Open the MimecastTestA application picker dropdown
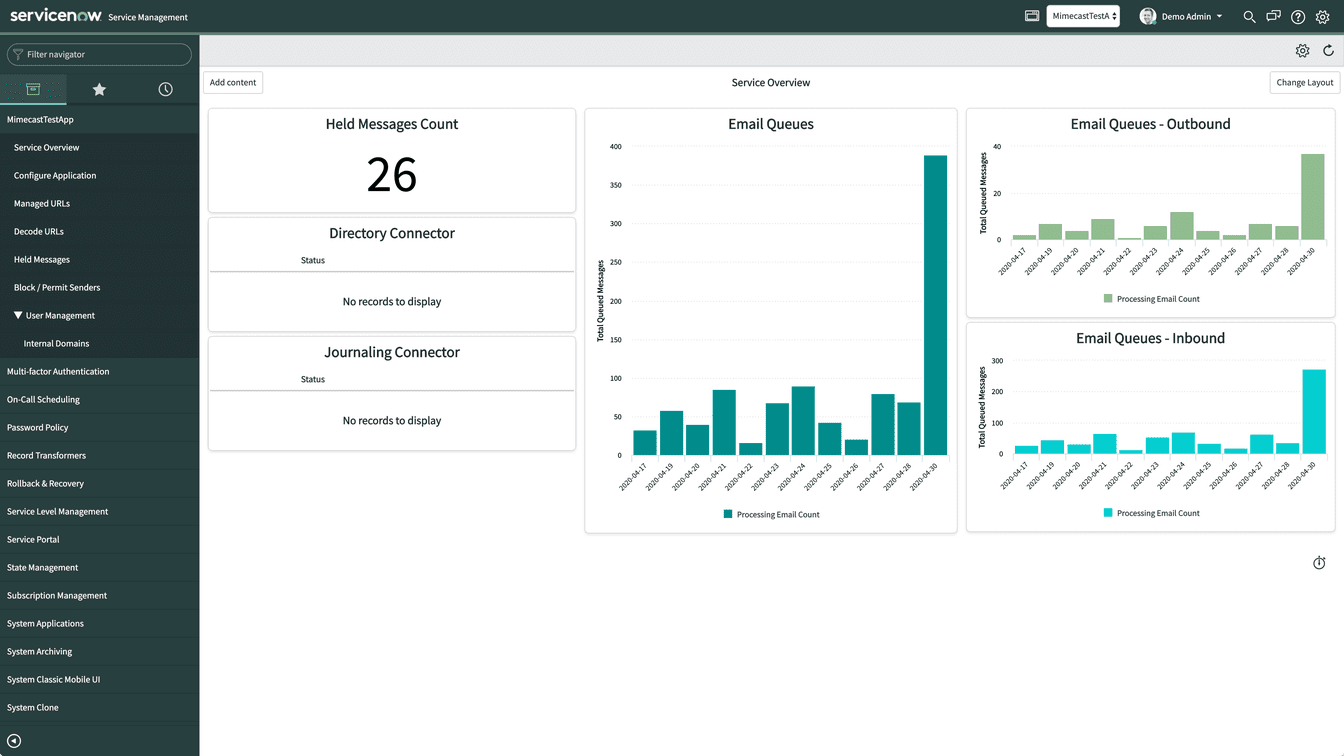This screenshot has height=756, width=1344. coord(1083,16)
